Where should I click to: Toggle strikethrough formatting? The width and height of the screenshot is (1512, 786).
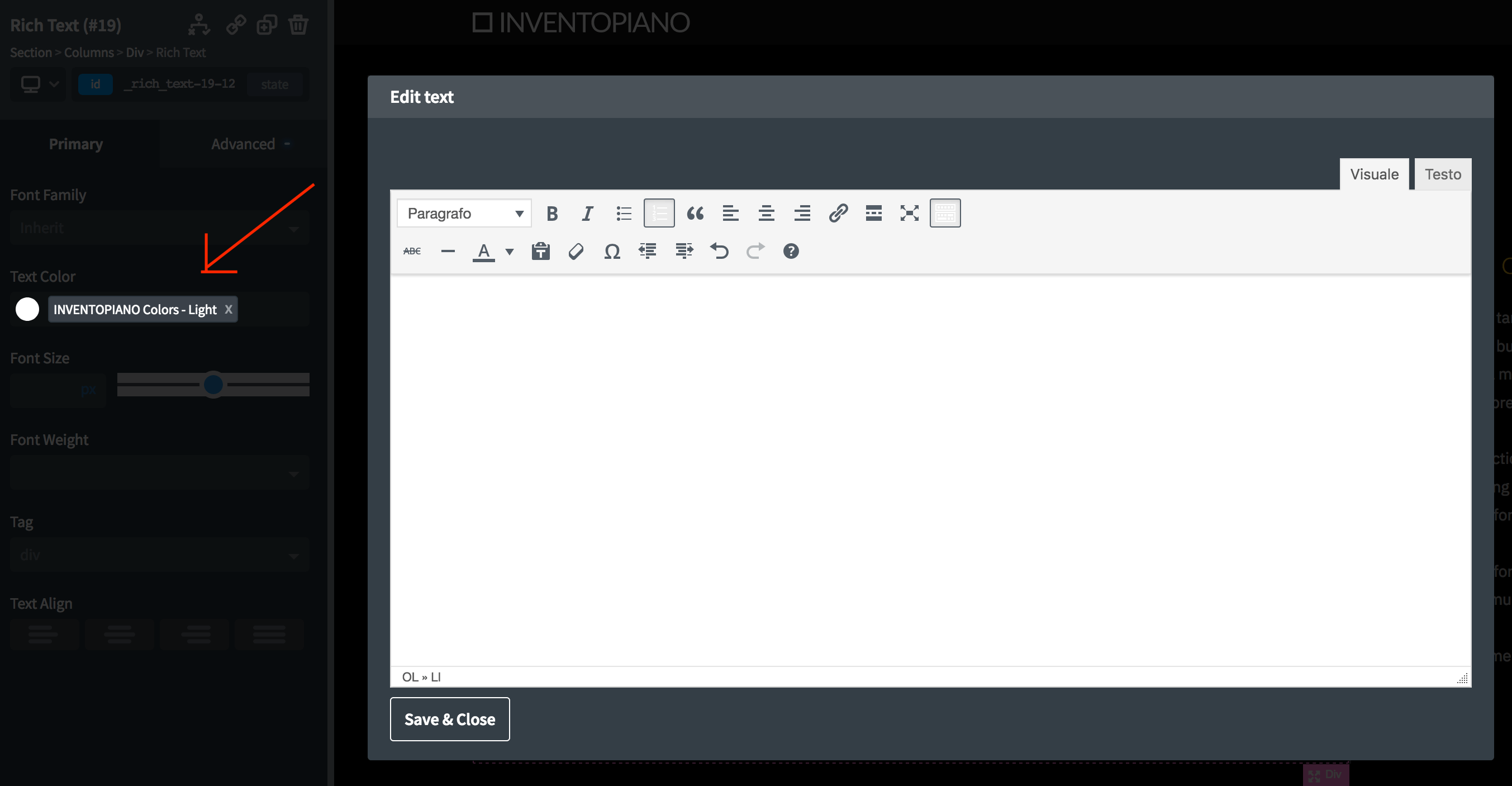click(x=412, y=251)
